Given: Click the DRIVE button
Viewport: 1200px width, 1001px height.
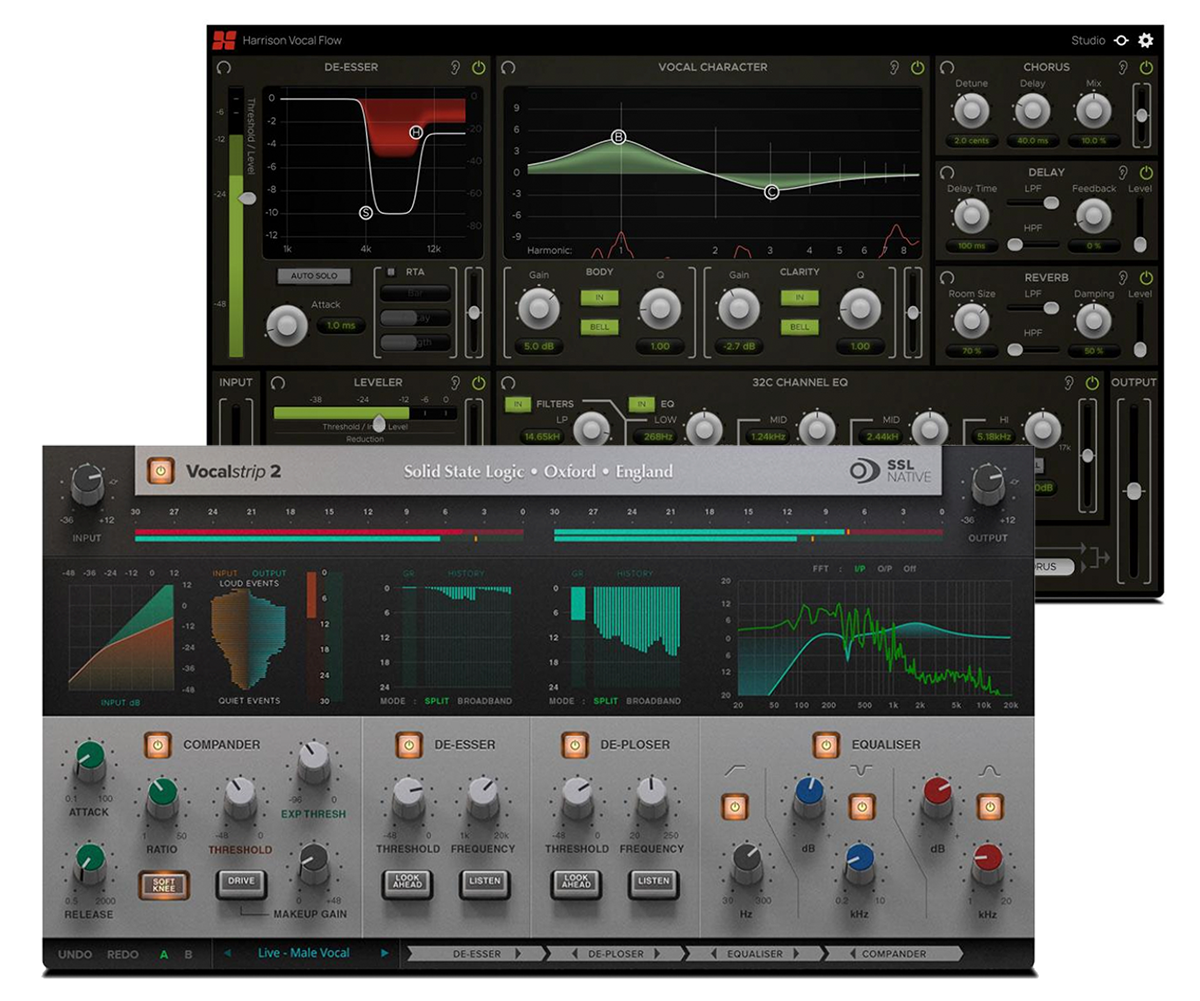Looking at the screenshot, I should coord(239,885).
